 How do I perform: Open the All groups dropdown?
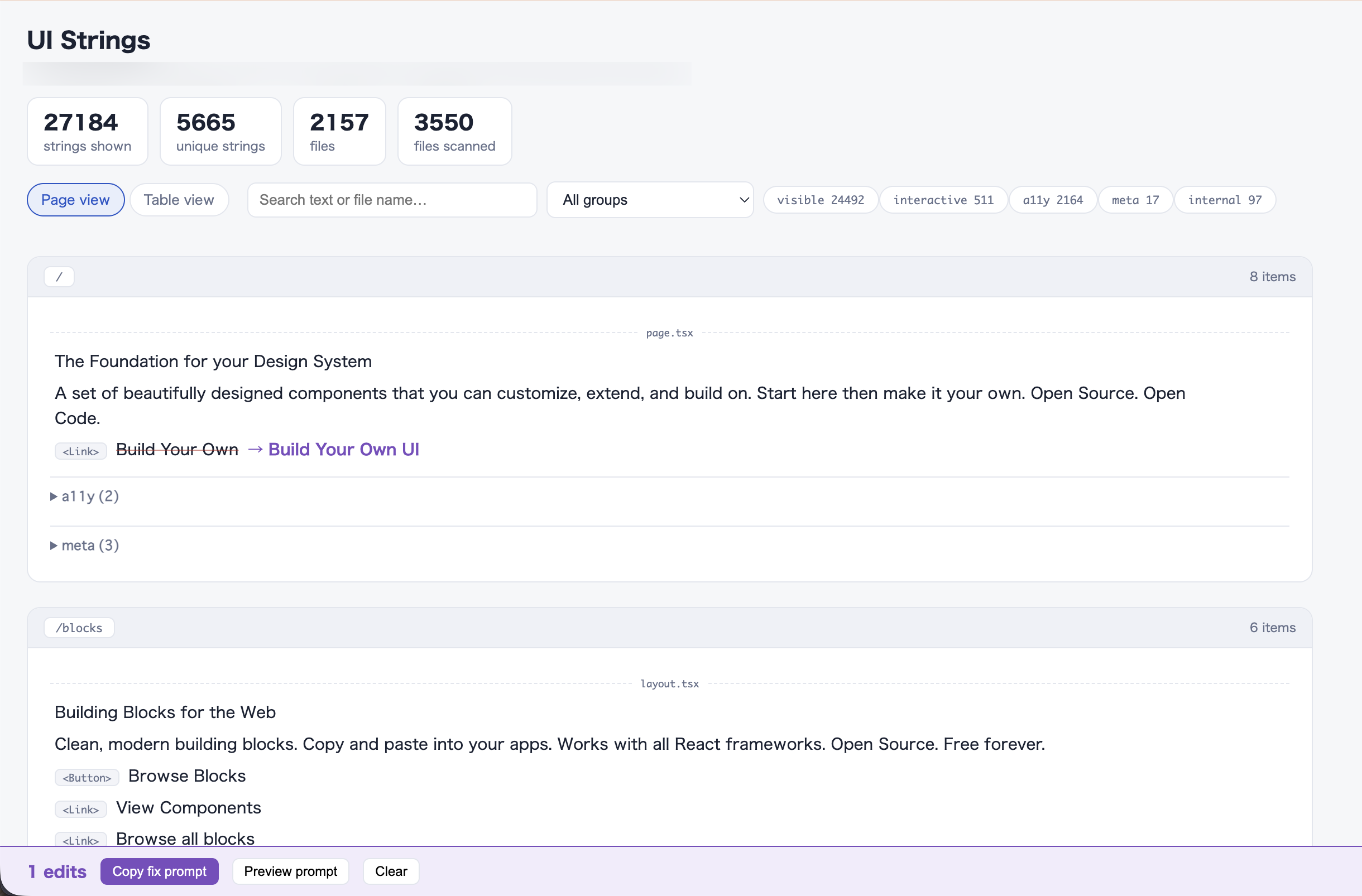point(650,200)
